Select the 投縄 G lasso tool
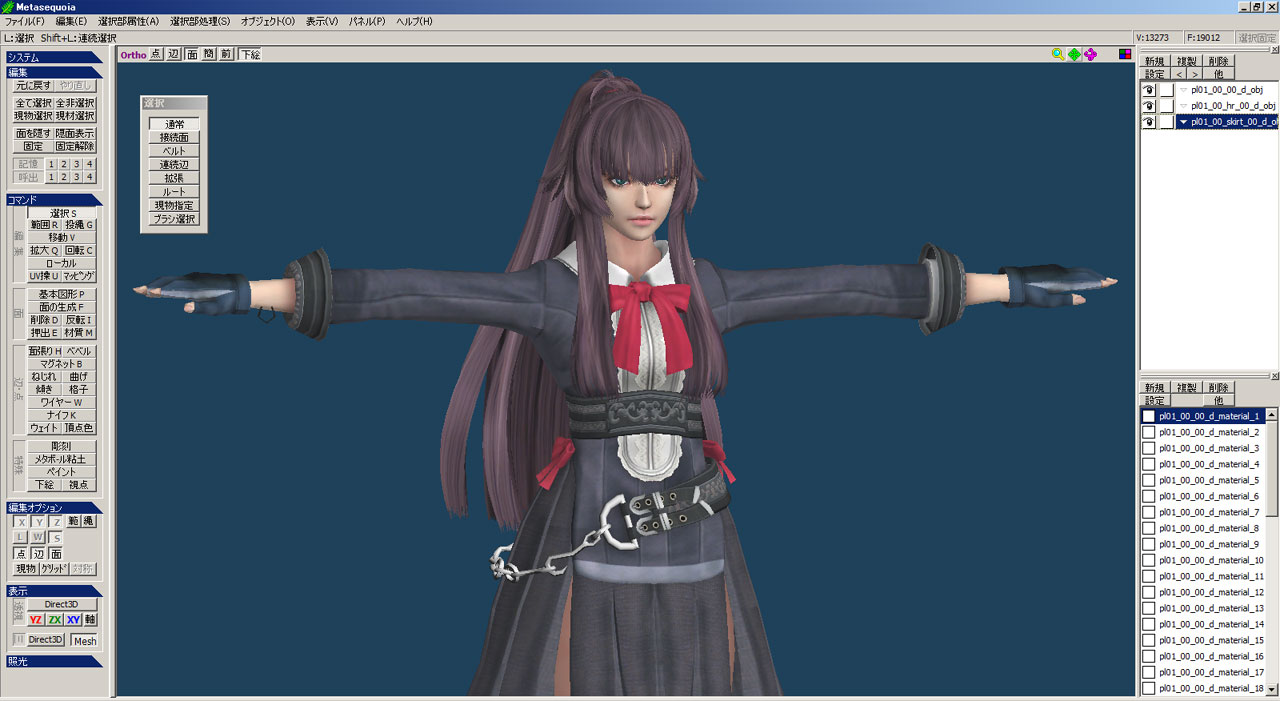The width and height of the screenshot is (1280, 701). (x=79, y=225)
